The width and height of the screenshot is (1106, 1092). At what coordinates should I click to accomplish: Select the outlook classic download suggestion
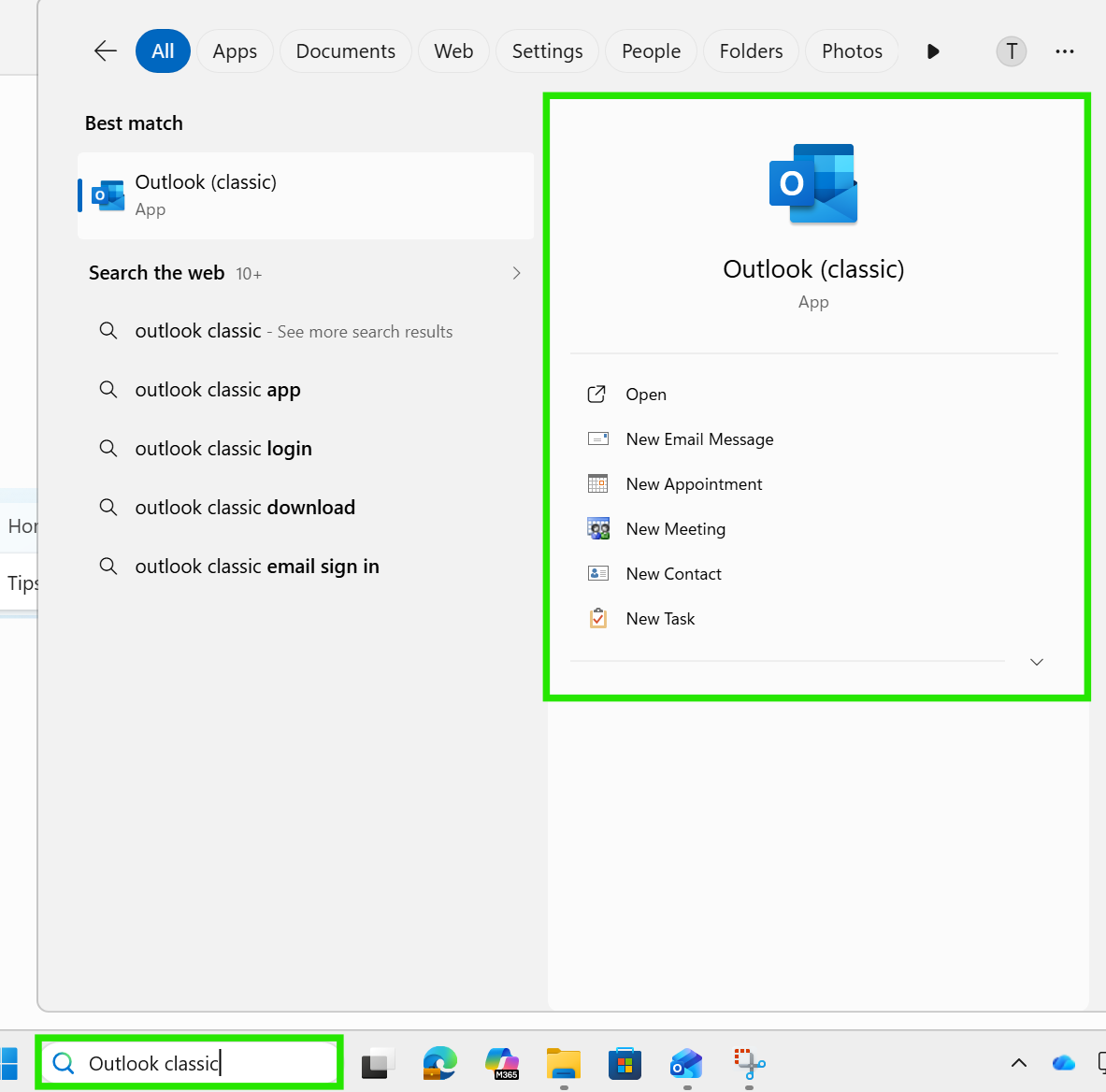pyautogui.click(x=306, y=508)
